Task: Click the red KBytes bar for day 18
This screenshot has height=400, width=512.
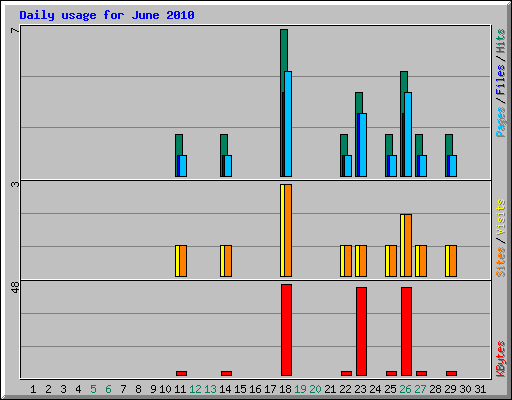Action: (x=286, y=330)
